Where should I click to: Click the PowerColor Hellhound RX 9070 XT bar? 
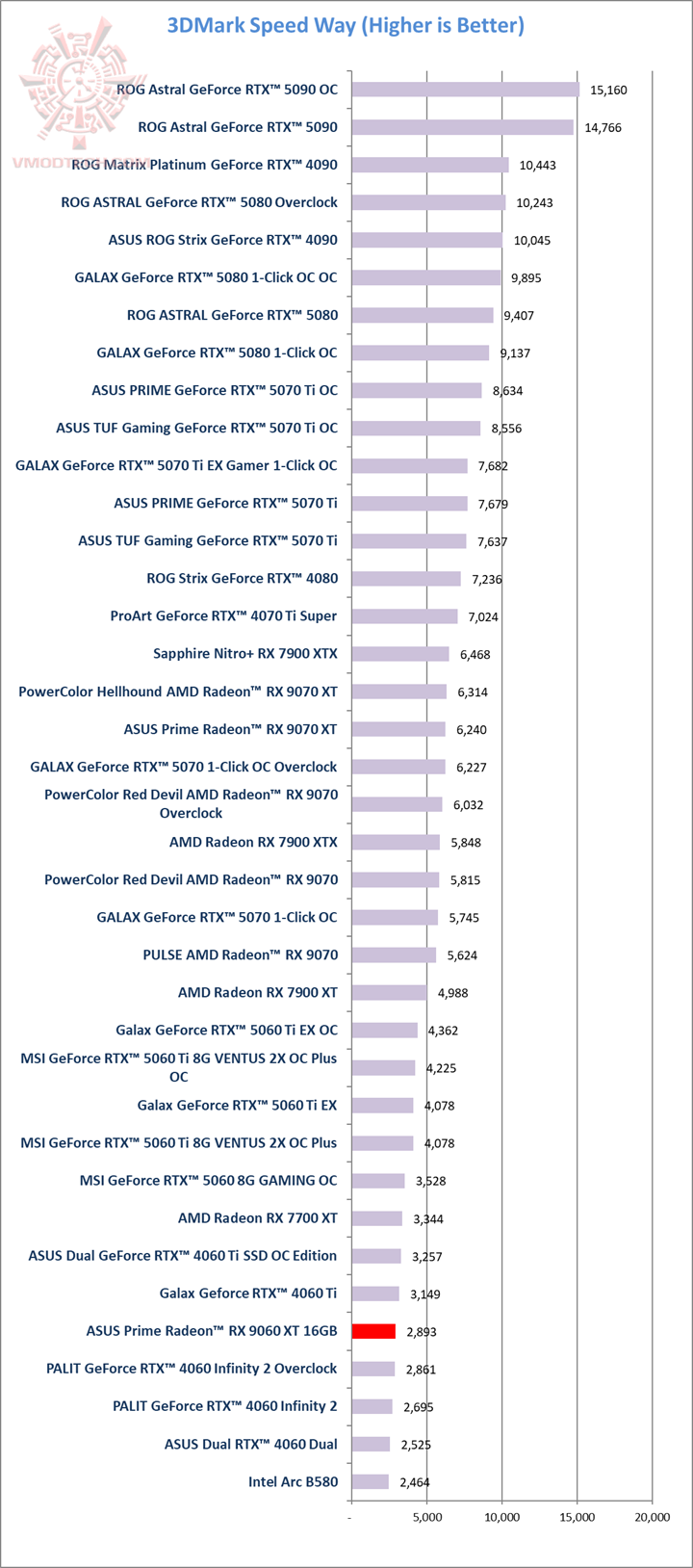[398, 692]
